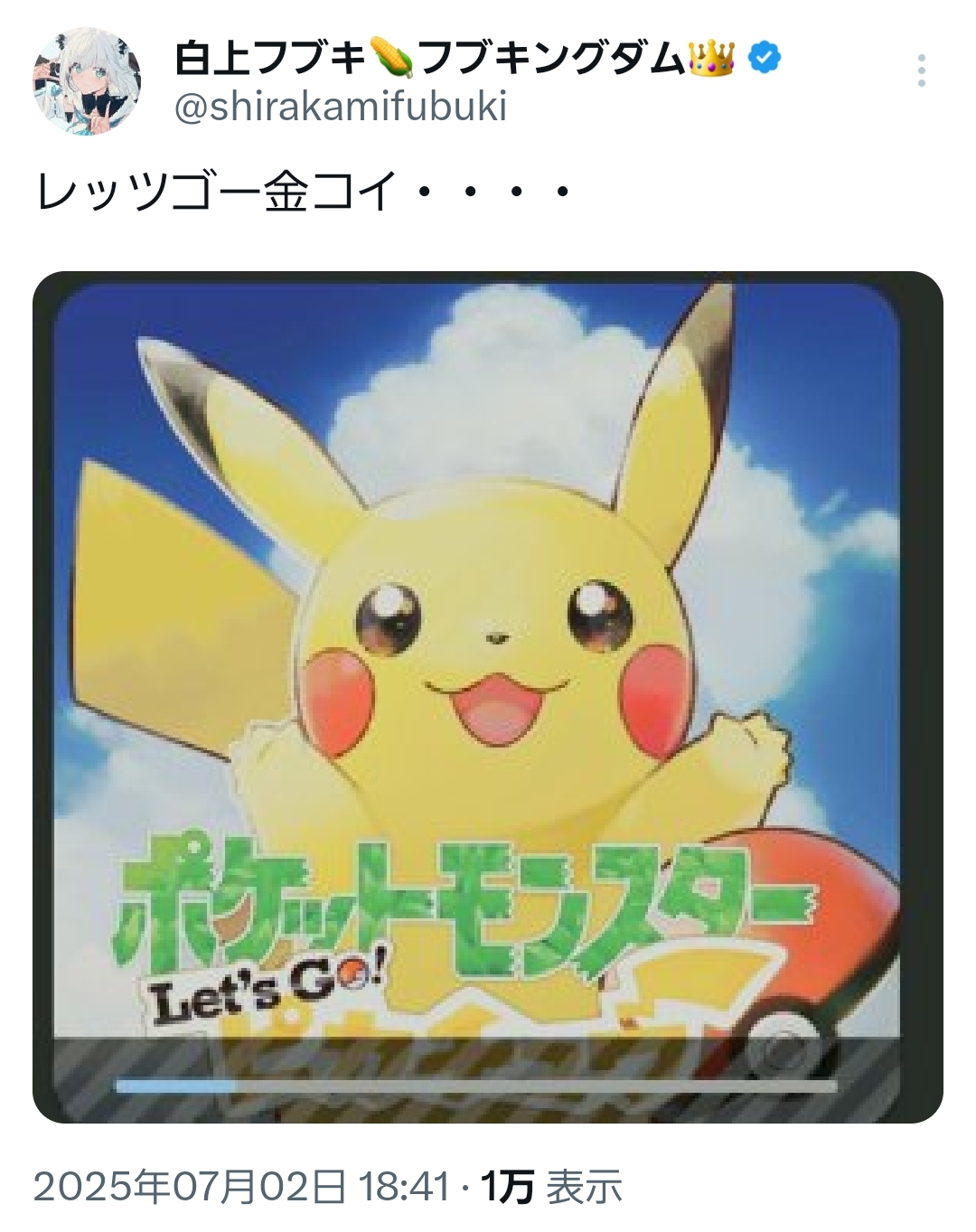Click the フブキングダム part of the name
Viewport: 976px width, 1232px height.
[551, 60]
